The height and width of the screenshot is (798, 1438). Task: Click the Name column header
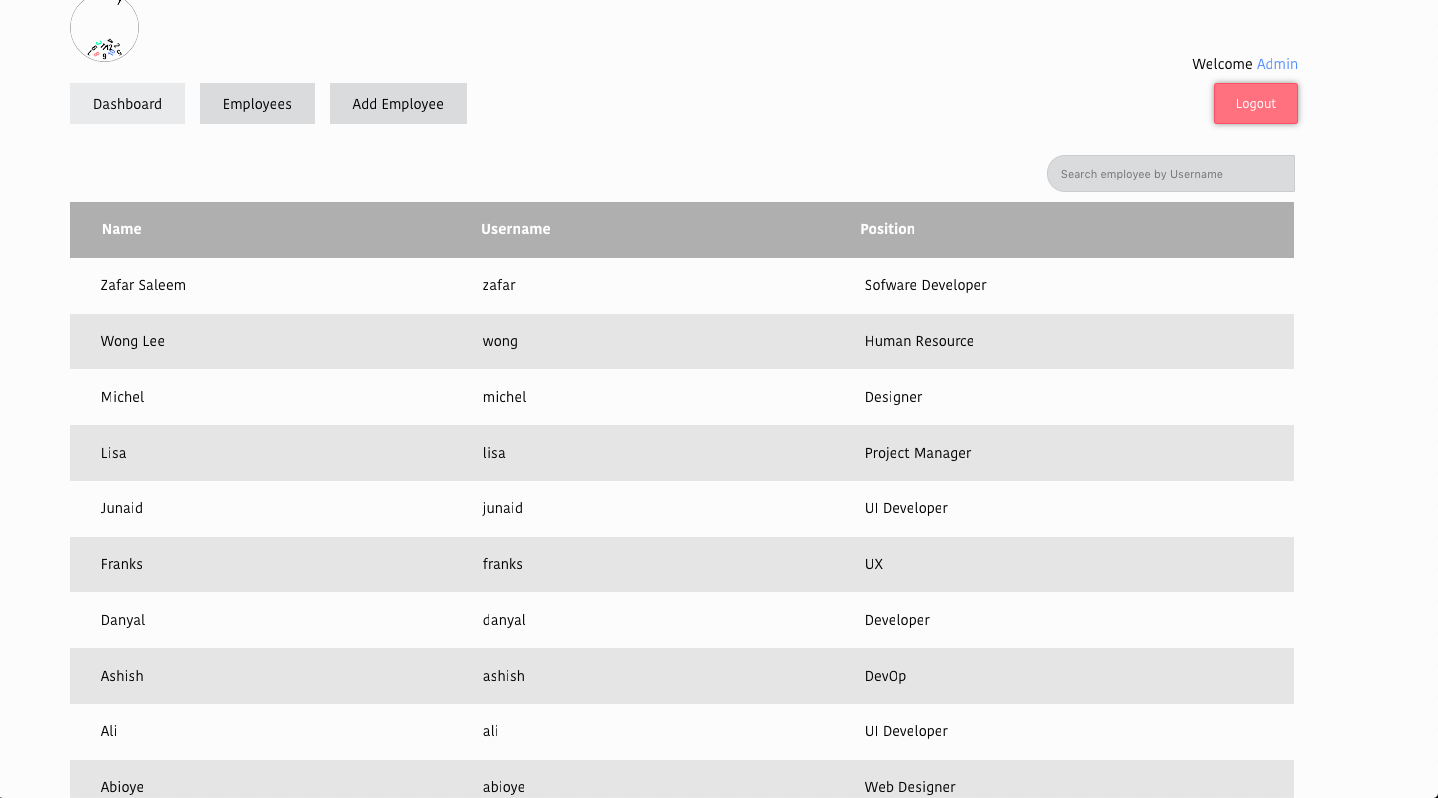(x=121, y=229)
